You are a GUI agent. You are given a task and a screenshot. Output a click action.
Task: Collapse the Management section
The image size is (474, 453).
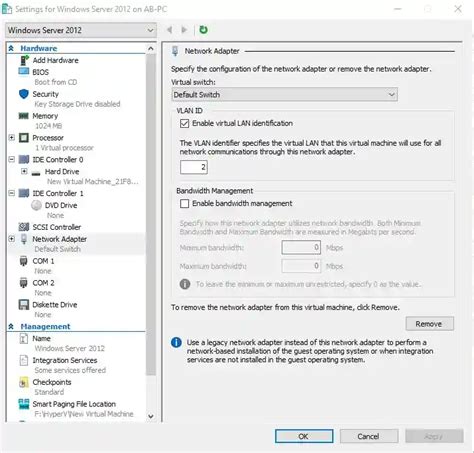pos(11,327)
